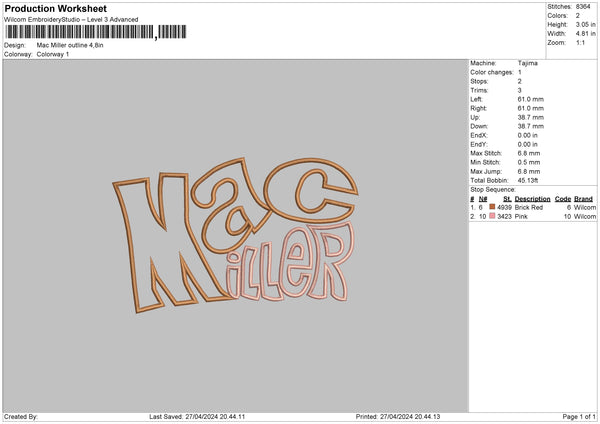Click the 'Brand' column header
600x424 pixels.
[583, 199]
